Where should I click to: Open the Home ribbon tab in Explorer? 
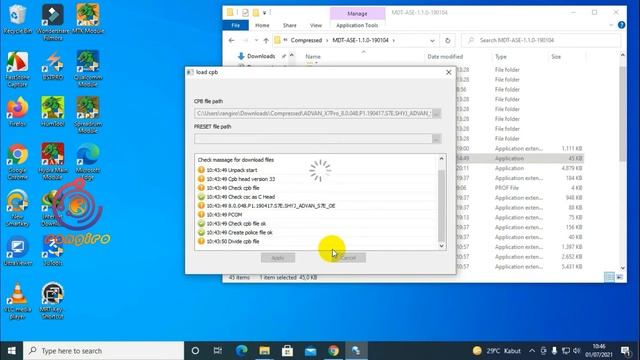click(262, 25)
